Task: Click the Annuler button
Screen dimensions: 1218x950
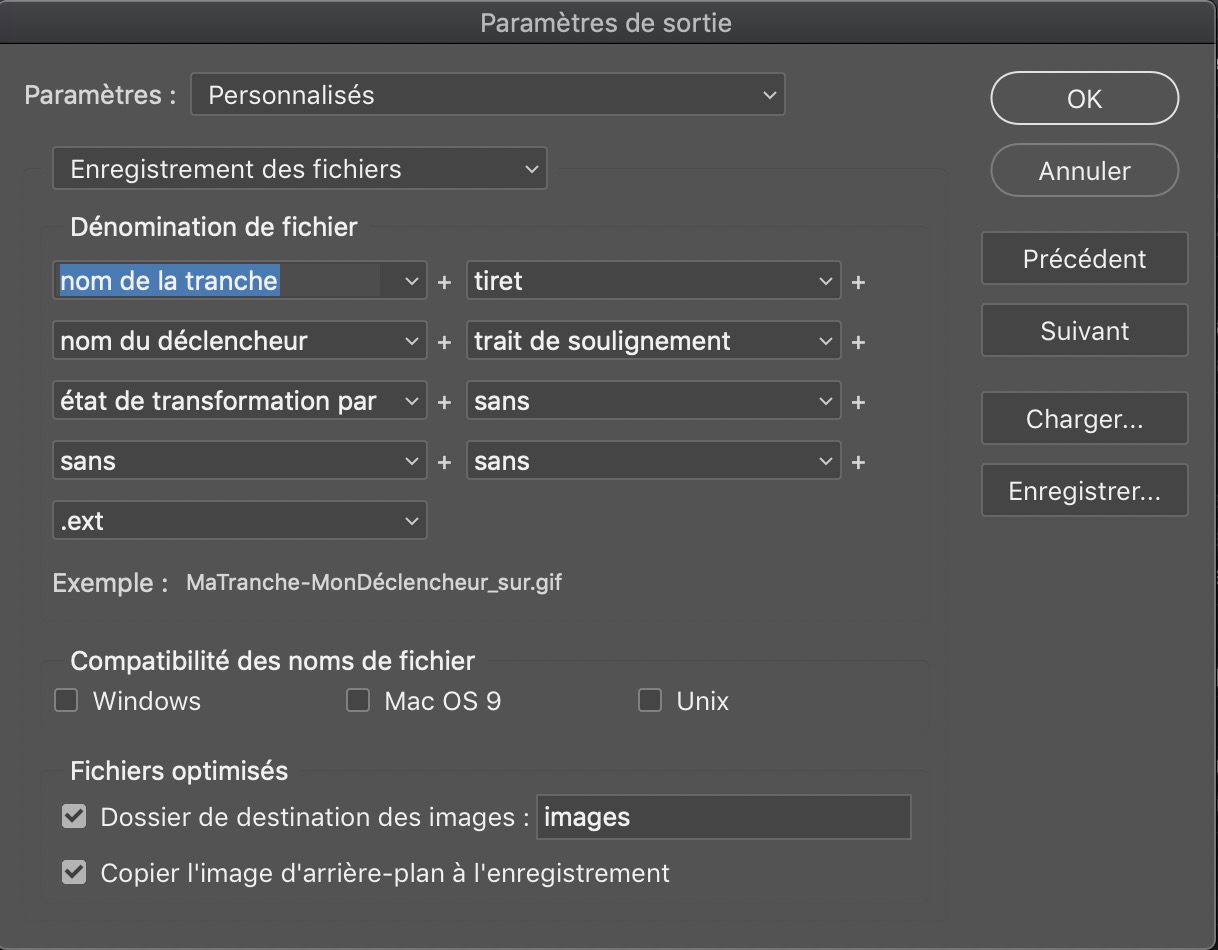Action: point(1084,170)
